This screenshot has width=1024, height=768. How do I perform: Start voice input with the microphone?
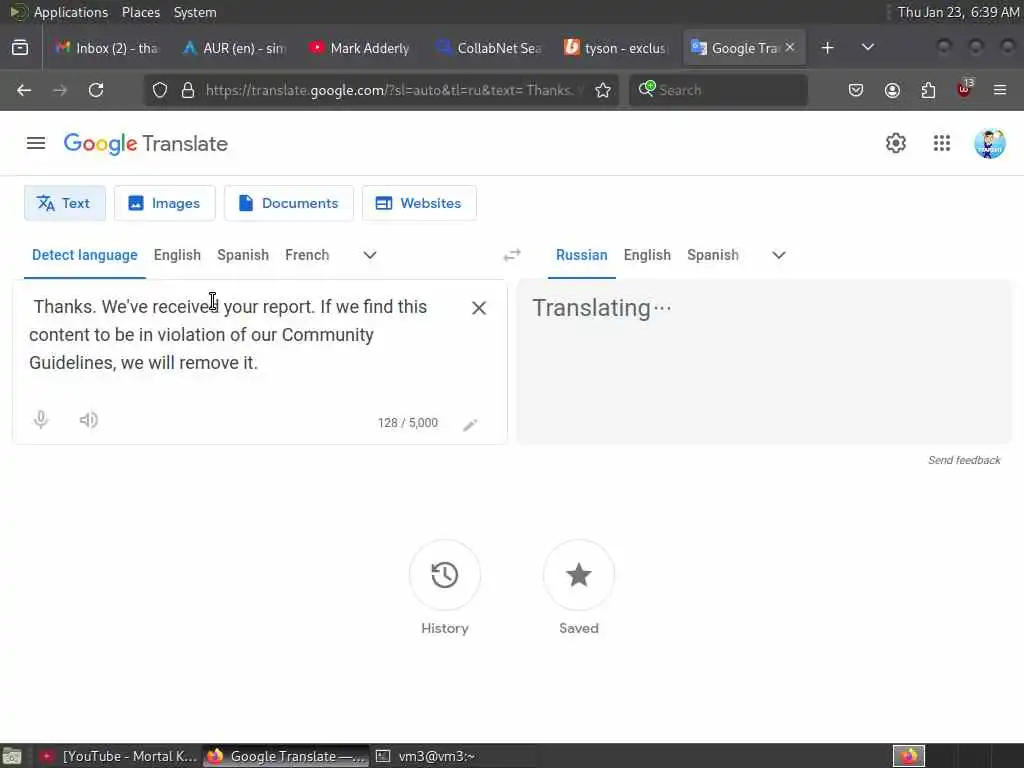(41, 420)
